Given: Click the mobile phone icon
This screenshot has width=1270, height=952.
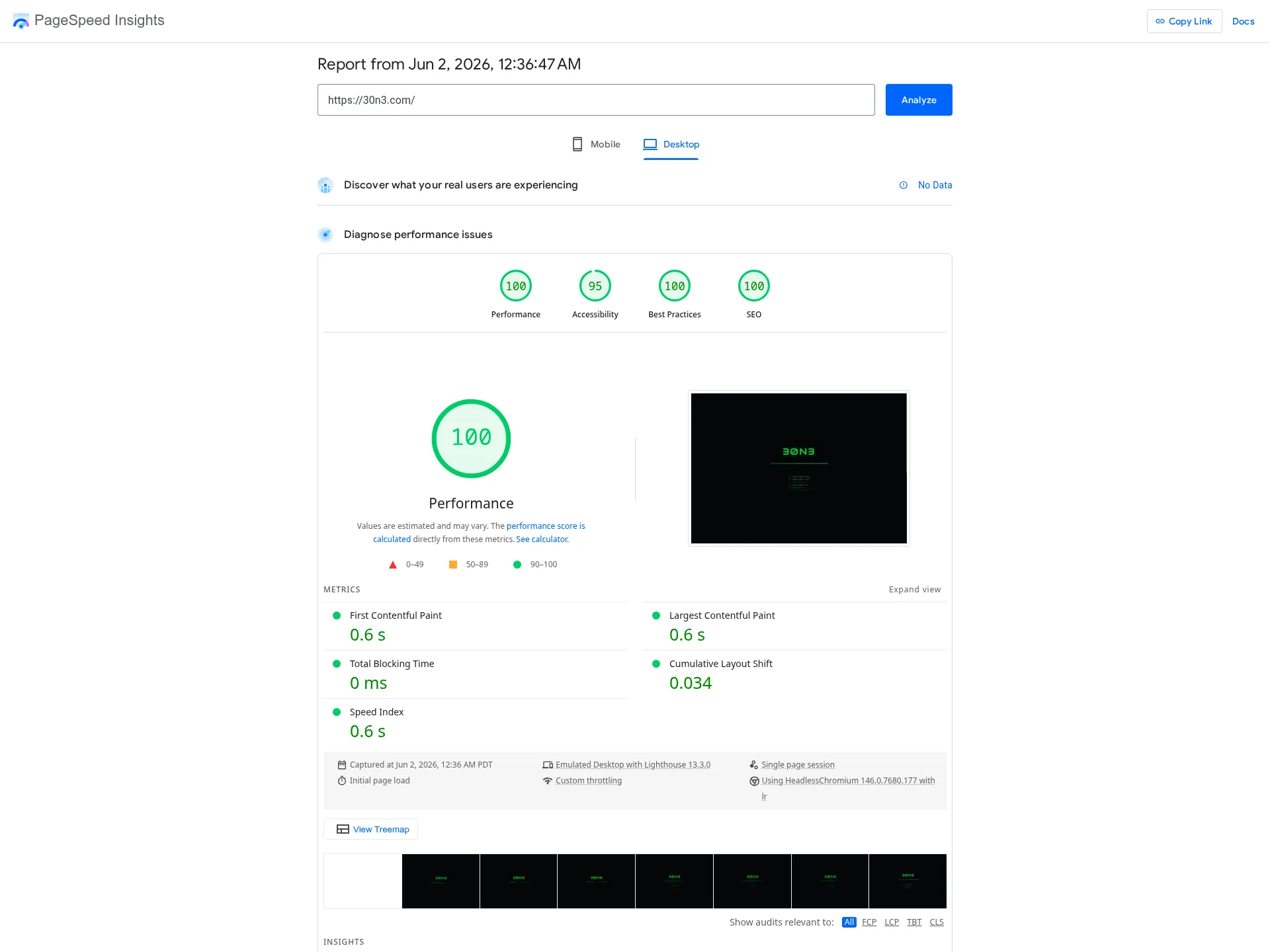Looking at the screenshot, I should [x=577, y=144].
